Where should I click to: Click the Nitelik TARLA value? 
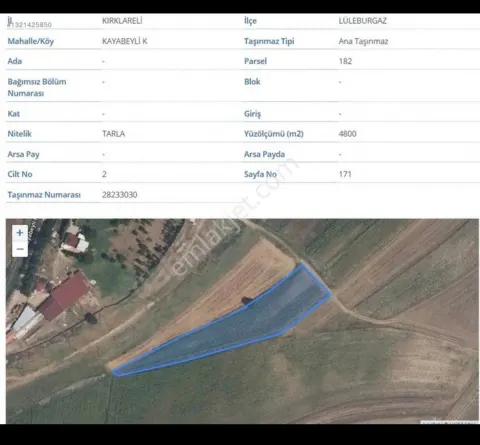[x=113, y=134]
